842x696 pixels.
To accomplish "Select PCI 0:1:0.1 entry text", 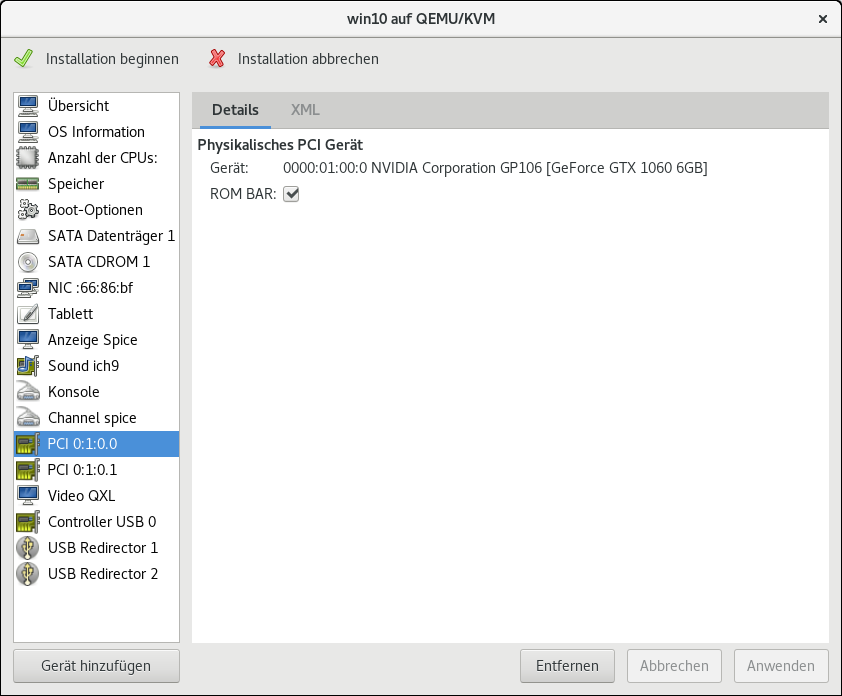I will click(82, 470).
